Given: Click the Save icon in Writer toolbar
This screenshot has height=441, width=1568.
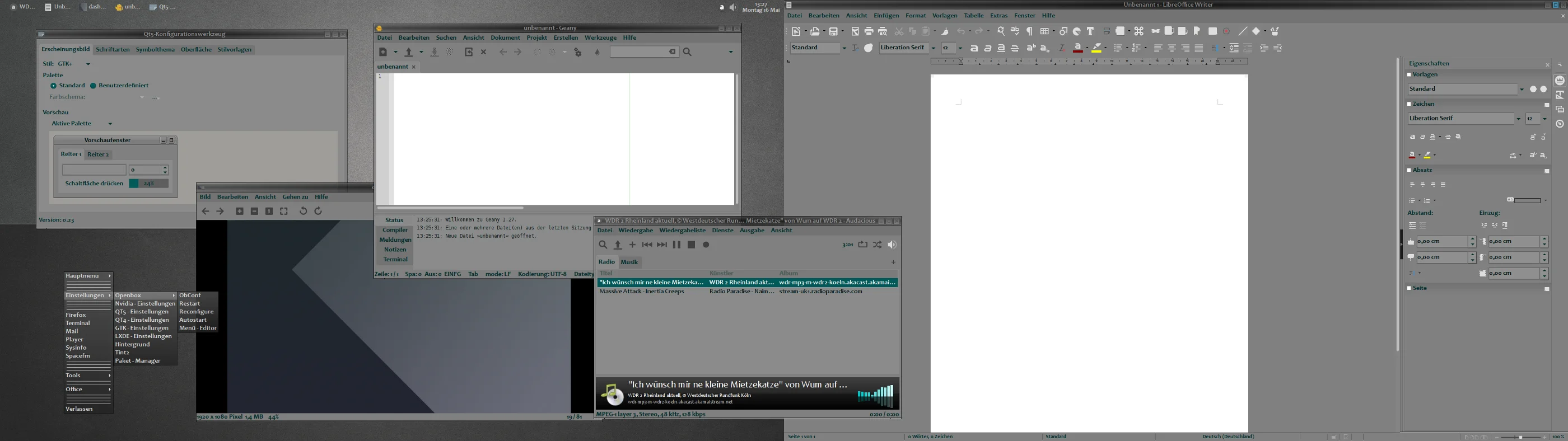Looking at the screenshot, I should coord(834,31).
